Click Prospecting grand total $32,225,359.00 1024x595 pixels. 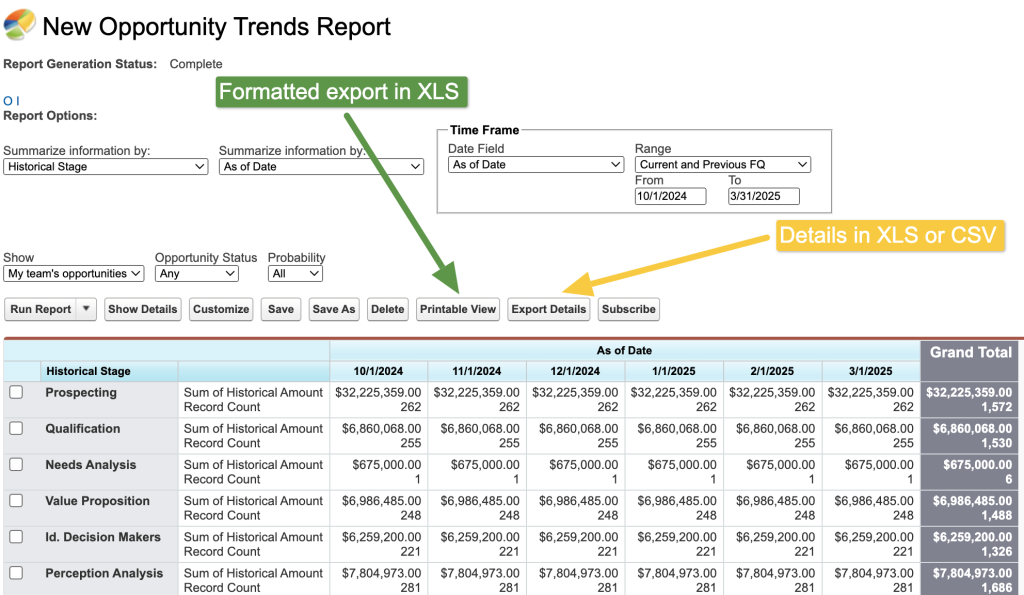(x=969, y=393)
